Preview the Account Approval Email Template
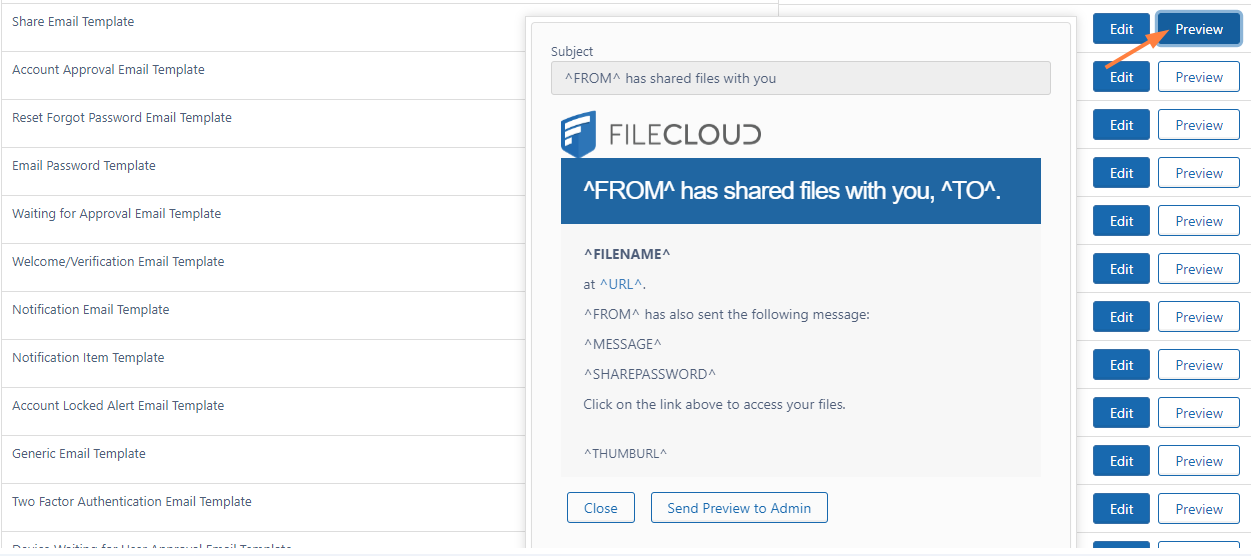 (x=1198, y=77)
